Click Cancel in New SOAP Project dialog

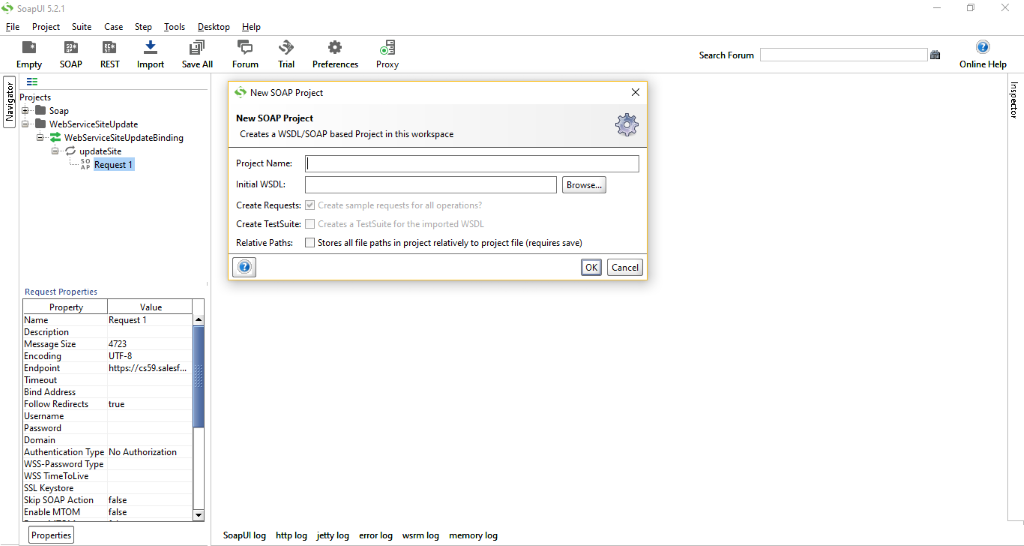click(625, 267)
